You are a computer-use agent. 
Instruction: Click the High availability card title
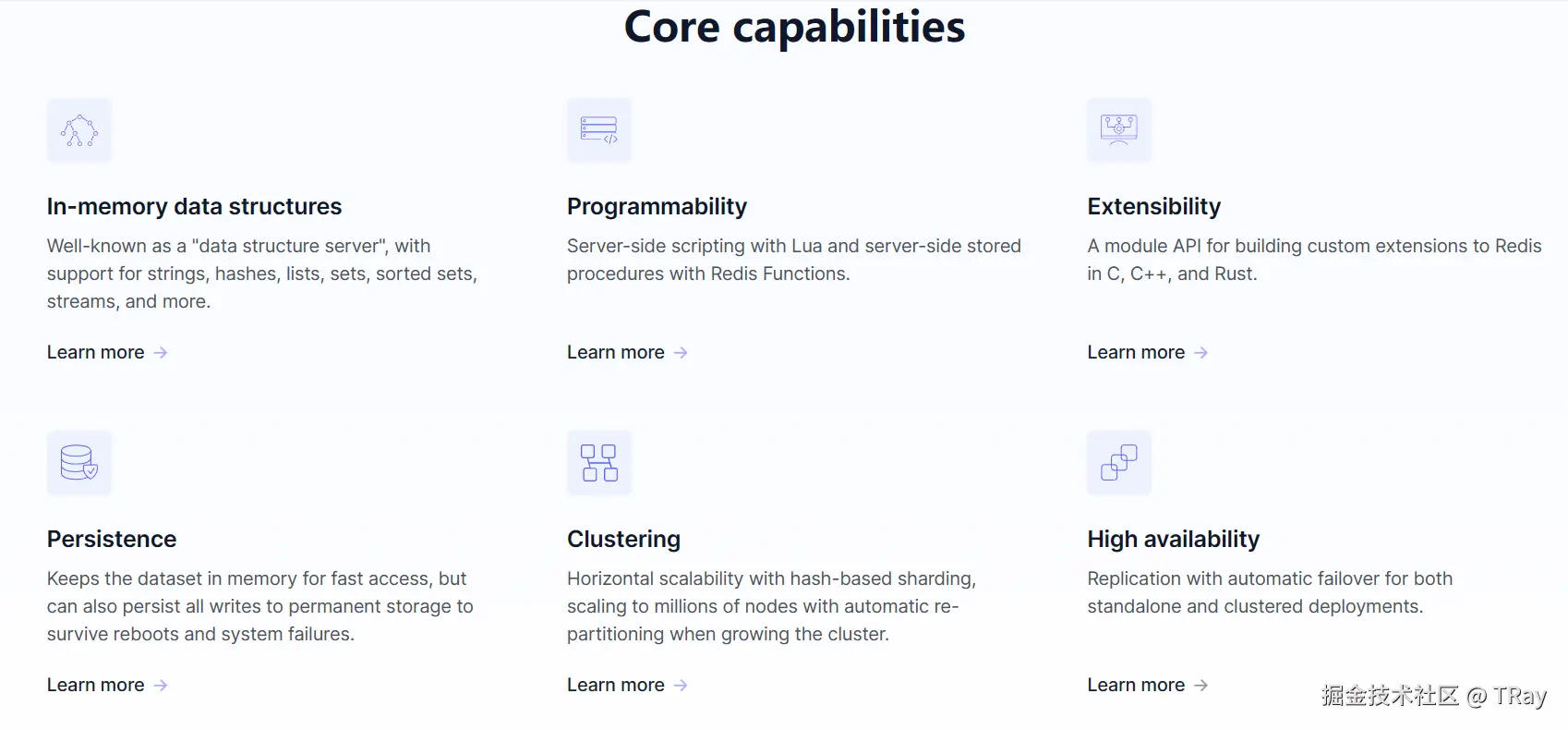[x=1173, y=540]
